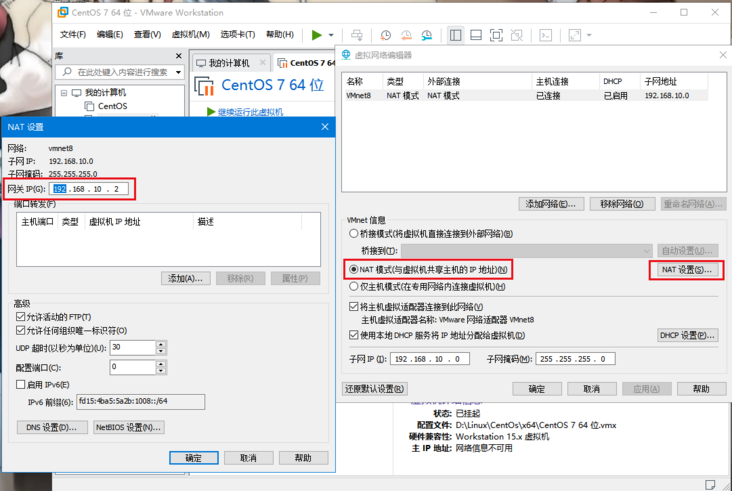Click the 网关 IP first octet field

[x=60, y=189]
